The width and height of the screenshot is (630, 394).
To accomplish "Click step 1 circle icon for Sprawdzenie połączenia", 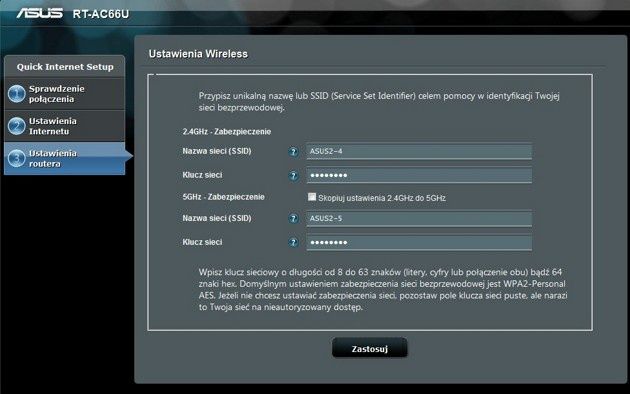I will point(16,94).
